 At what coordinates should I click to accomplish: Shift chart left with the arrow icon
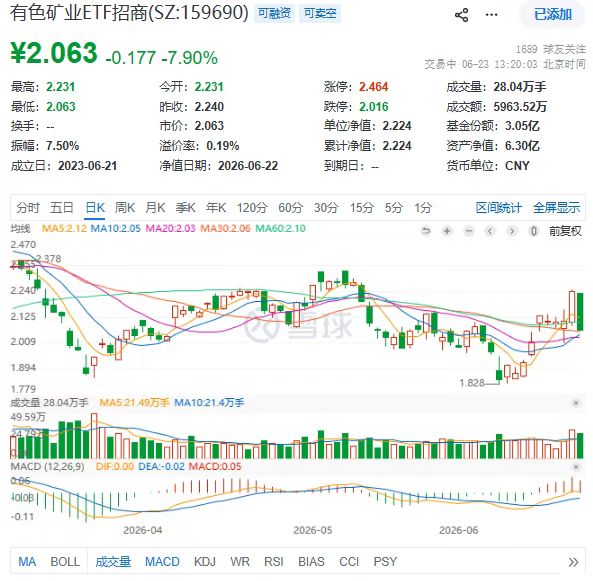tap(490, 231)
